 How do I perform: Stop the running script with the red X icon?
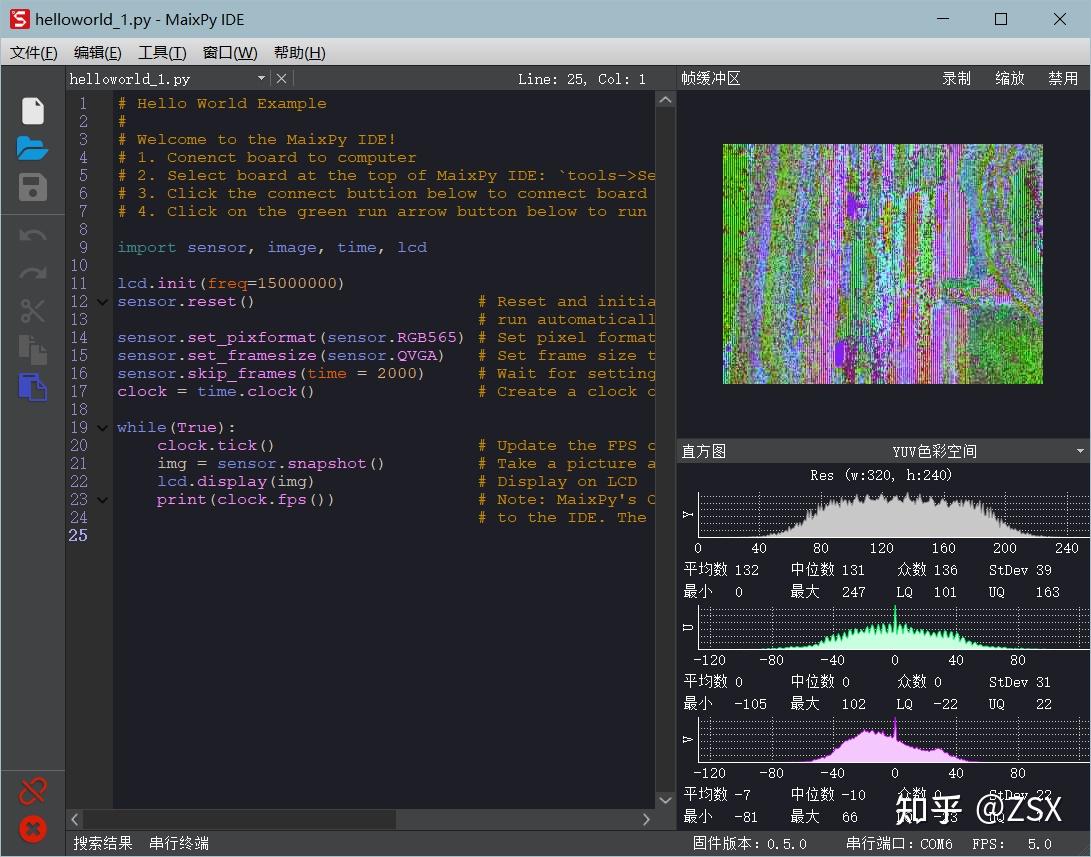[x=32, y=829]
